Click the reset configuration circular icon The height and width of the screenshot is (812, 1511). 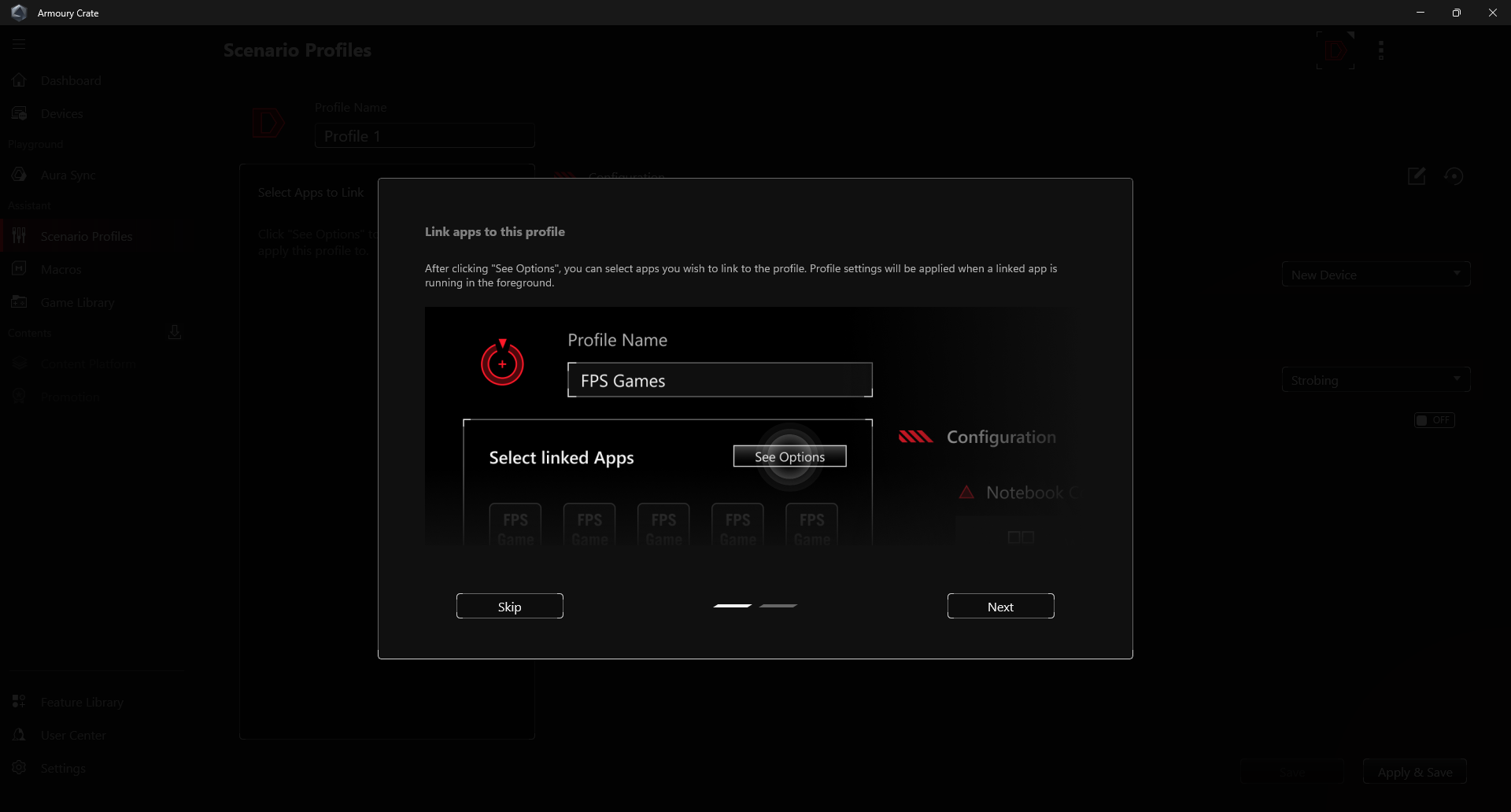(1454, 176)
